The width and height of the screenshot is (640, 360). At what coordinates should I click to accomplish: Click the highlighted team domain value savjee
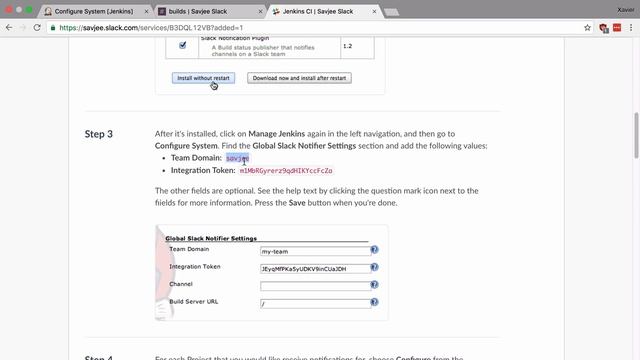[238, 158]
